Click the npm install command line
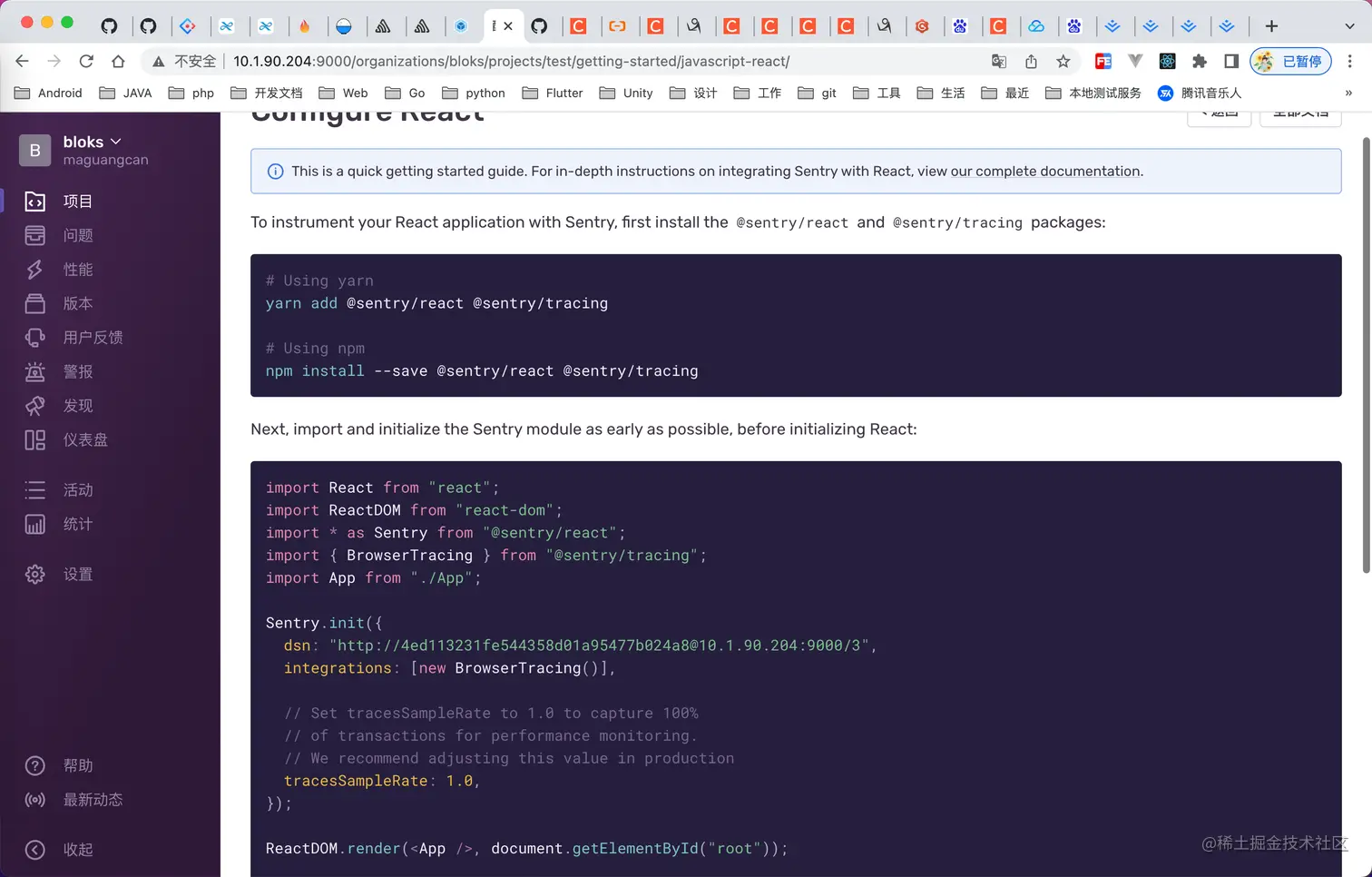Screen dimensions: 1372x877 point(482,370)
